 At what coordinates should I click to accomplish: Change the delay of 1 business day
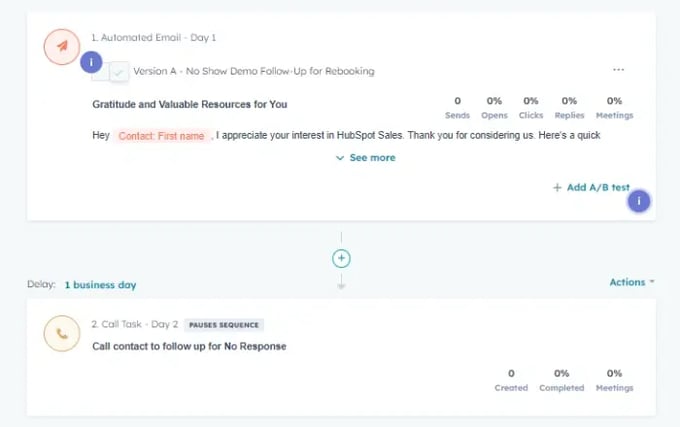pyautogui.click(x=101, y=285)
